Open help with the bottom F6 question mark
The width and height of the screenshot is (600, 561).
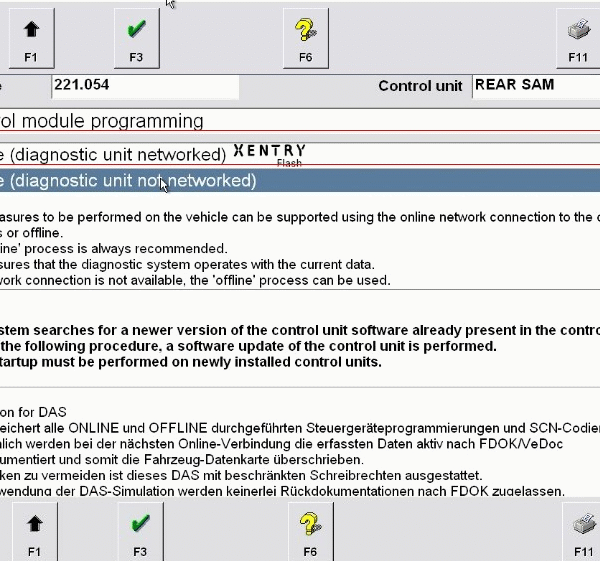(310, 532)
